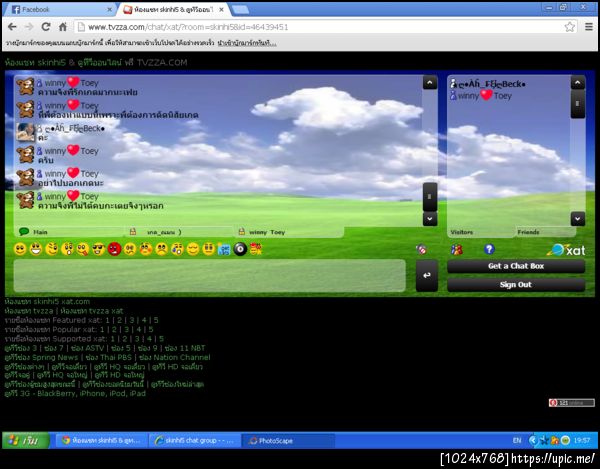Open the Popular xat page 3 link
The width and height of the screenshot is (600, 469).
click(126, 329)
